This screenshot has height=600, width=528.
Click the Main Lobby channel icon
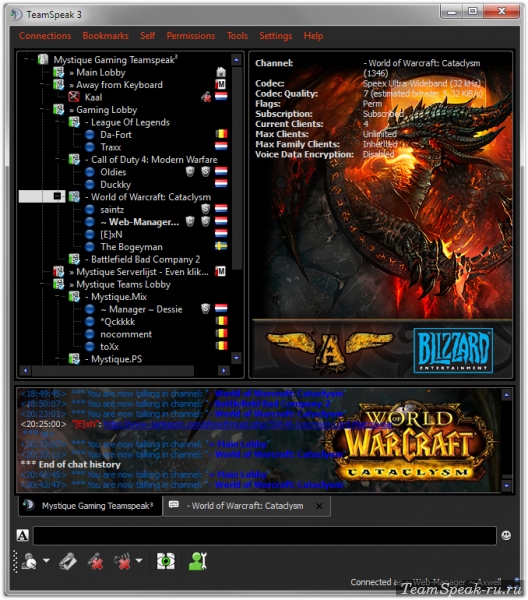[58, 72]
